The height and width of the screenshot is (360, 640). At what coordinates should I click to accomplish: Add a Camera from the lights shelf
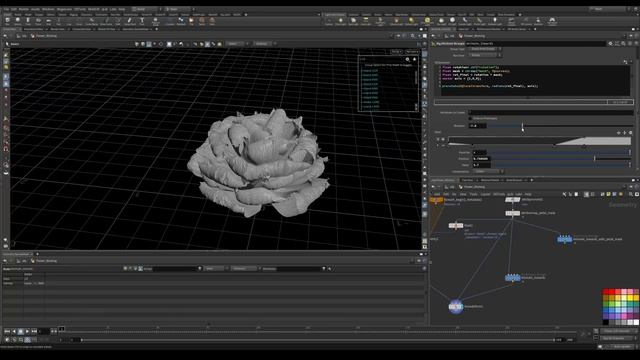pyautogui.click(x=329, y=21)
